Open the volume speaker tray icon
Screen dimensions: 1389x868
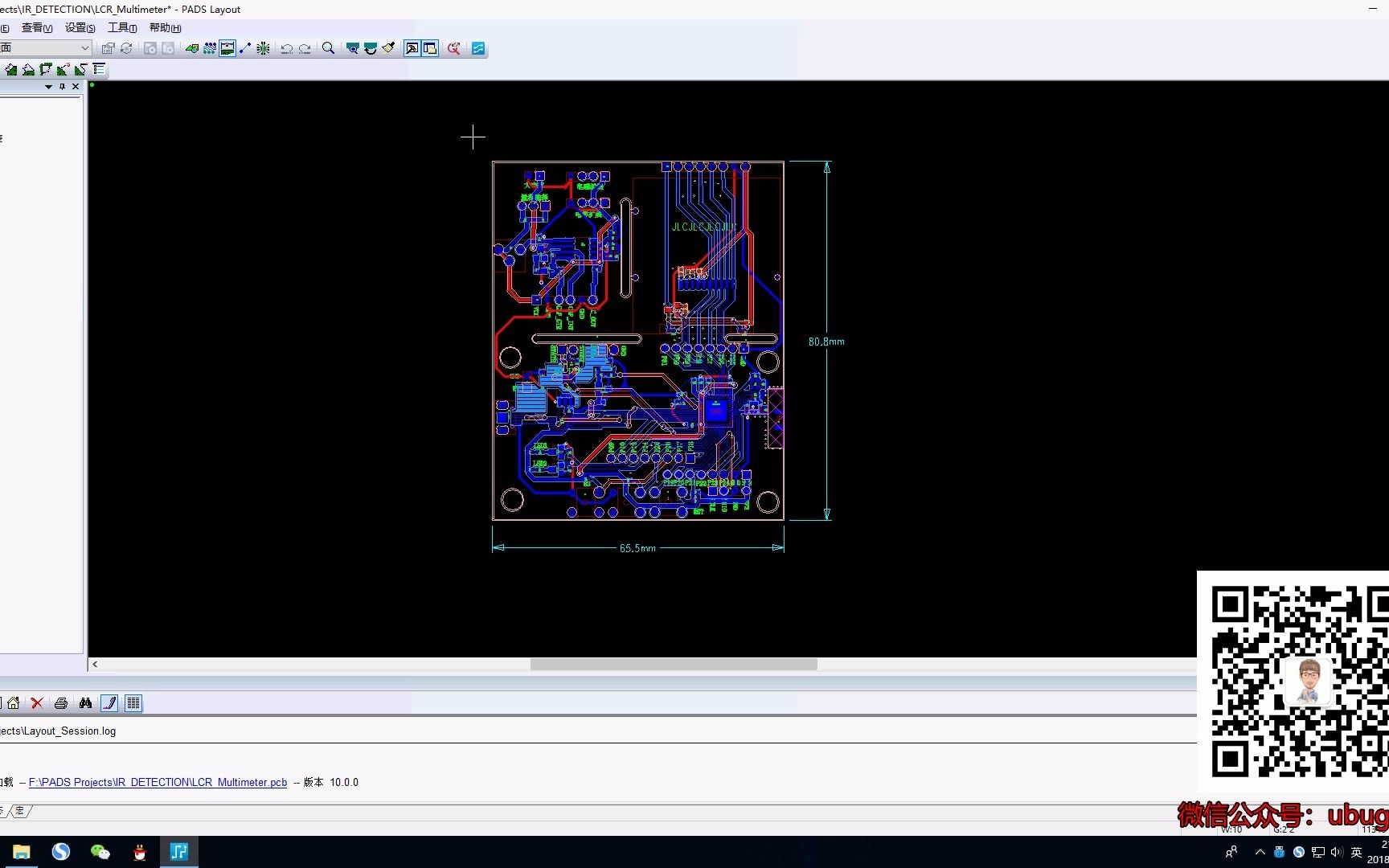[x=1337, y=852]
